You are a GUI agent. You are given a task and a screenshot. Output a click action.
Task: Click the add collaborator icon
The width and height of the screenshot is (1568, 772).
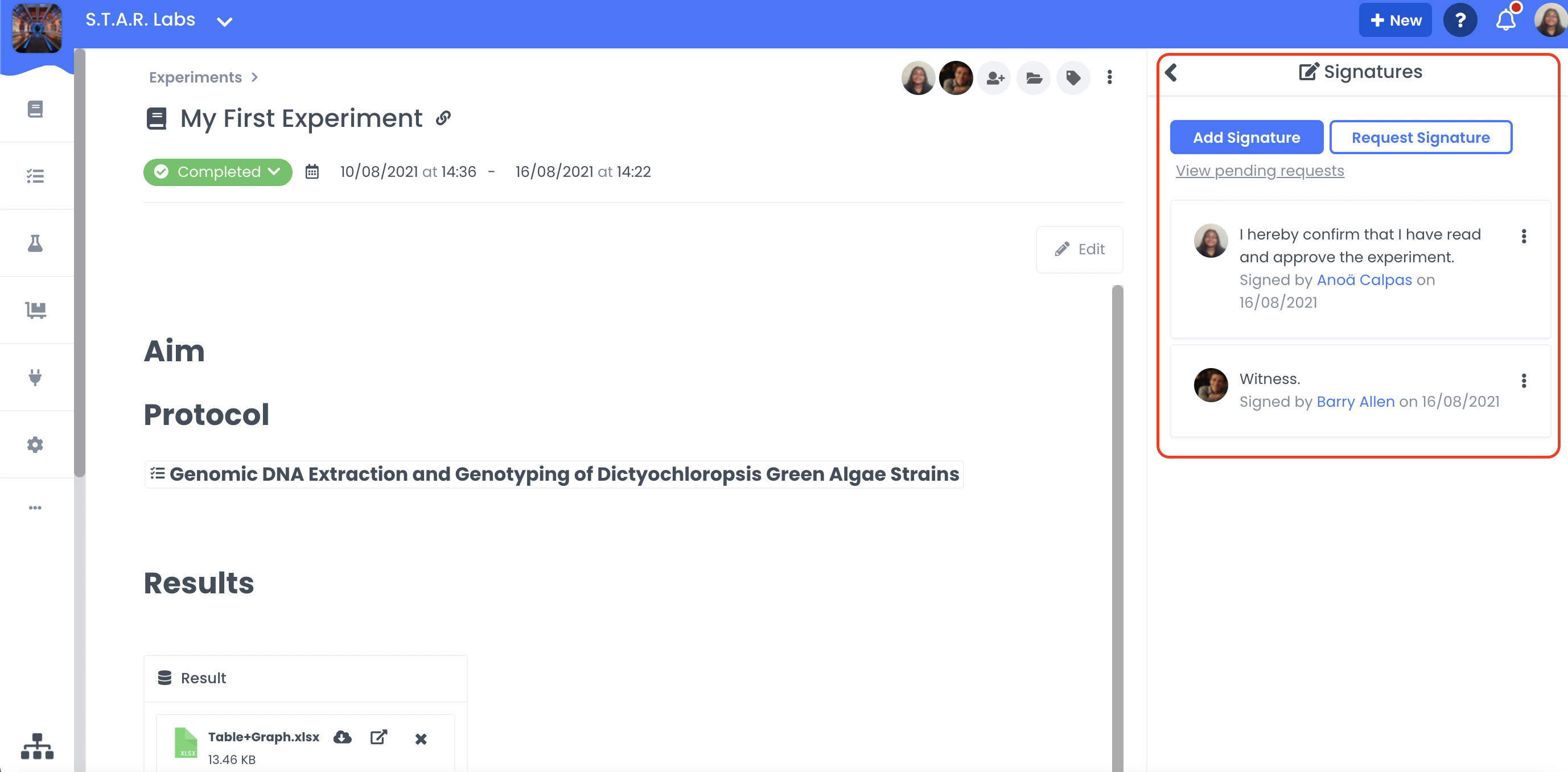[x=995, y=78]
